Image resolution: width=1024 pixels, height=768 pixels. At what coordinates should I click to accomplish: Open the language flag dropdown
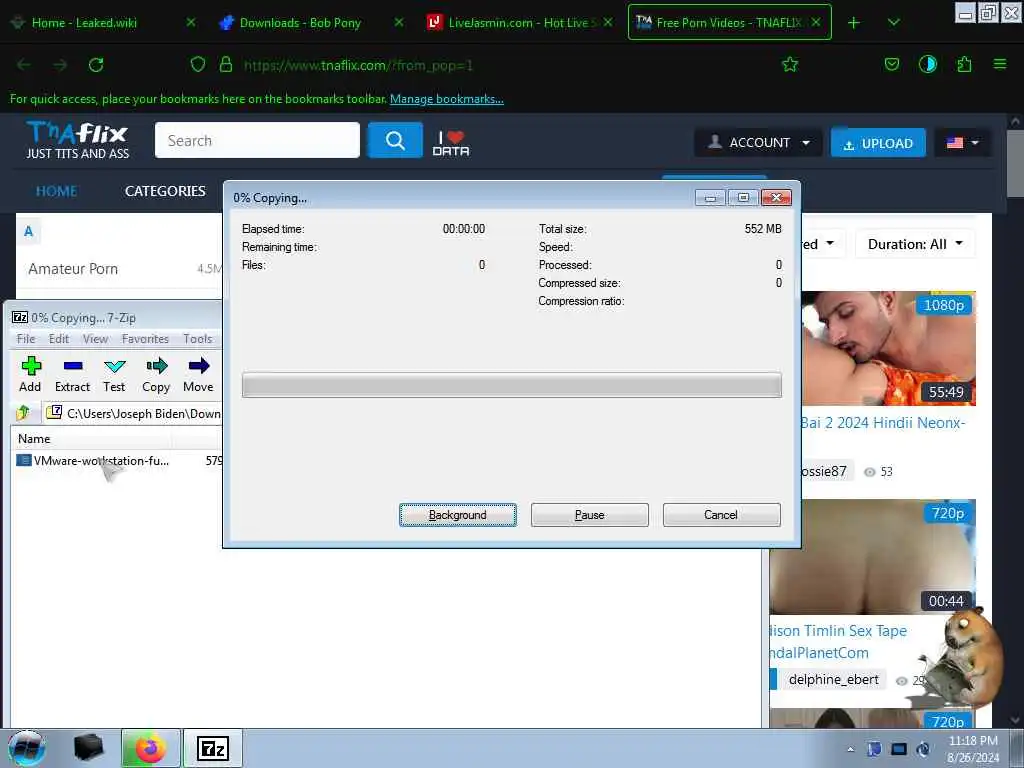963,142
